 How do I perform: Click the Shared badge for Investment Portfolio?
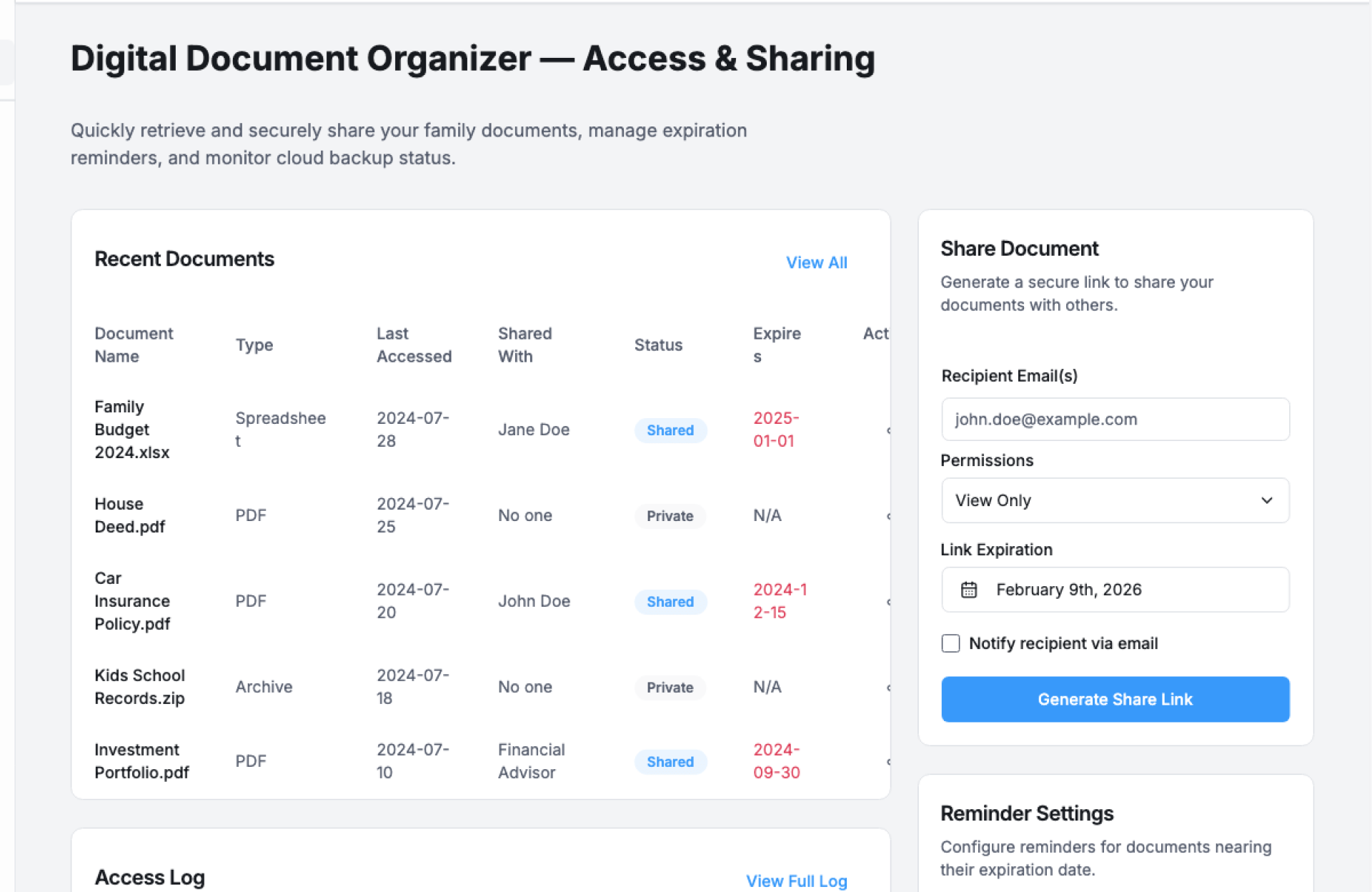[x=670, y=762]
